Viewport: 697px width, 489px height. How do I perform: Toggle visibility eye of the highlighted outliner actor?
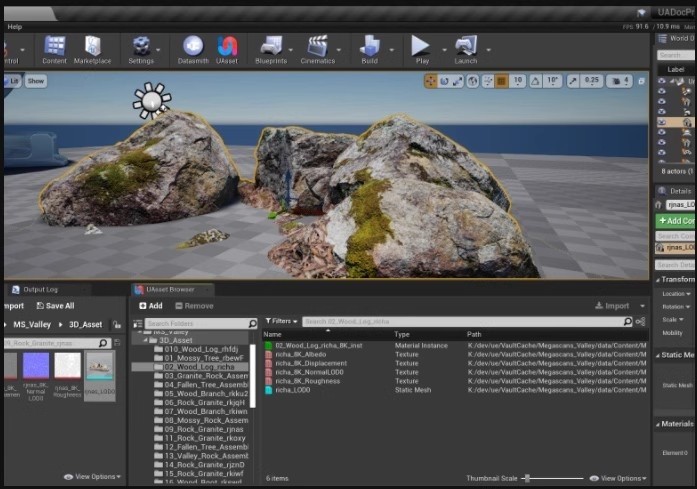662,122
